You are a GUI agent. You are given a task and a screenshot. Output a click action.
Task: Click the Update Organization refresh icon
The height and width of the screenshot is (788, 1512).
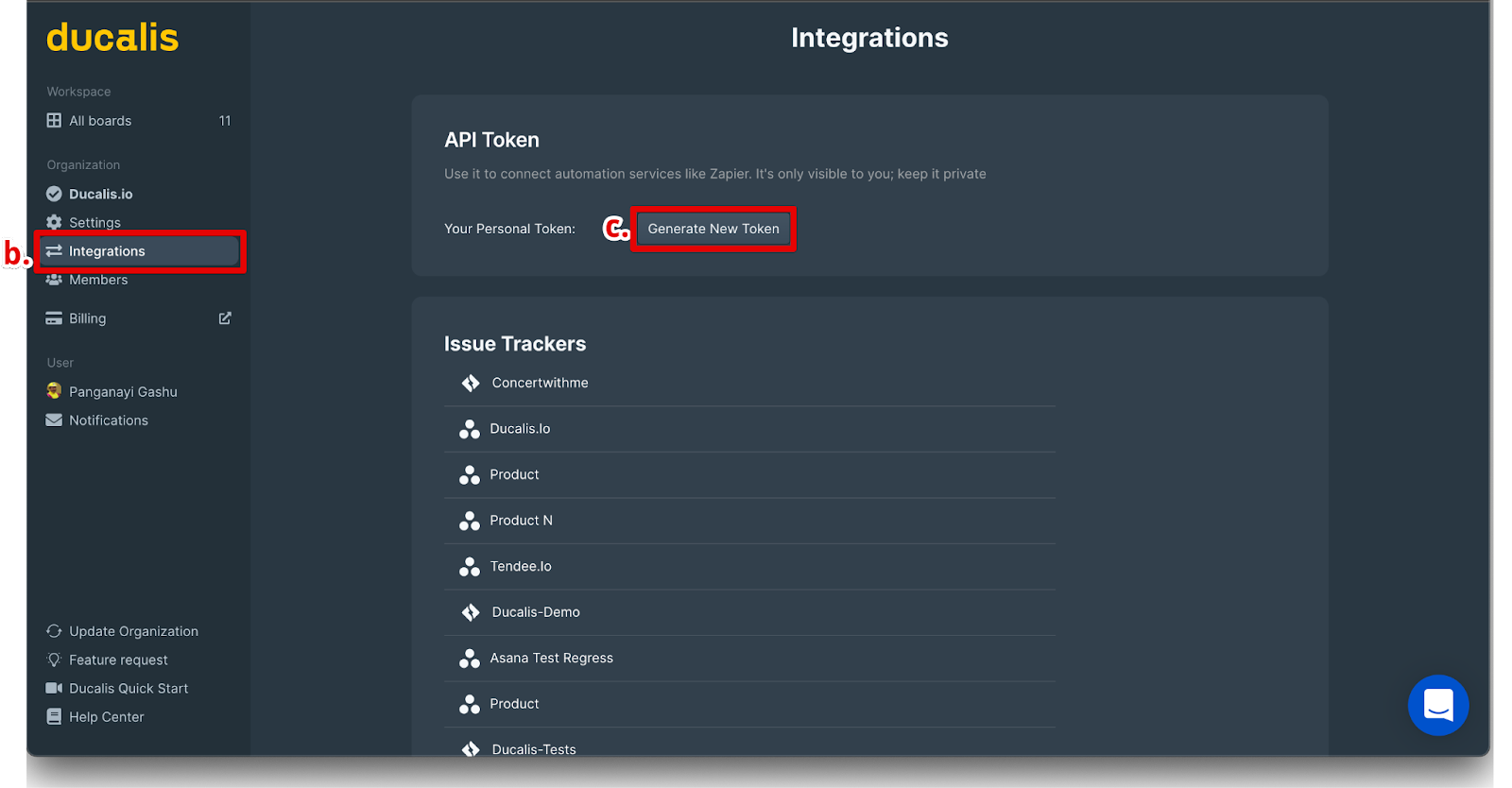[54, 631]
